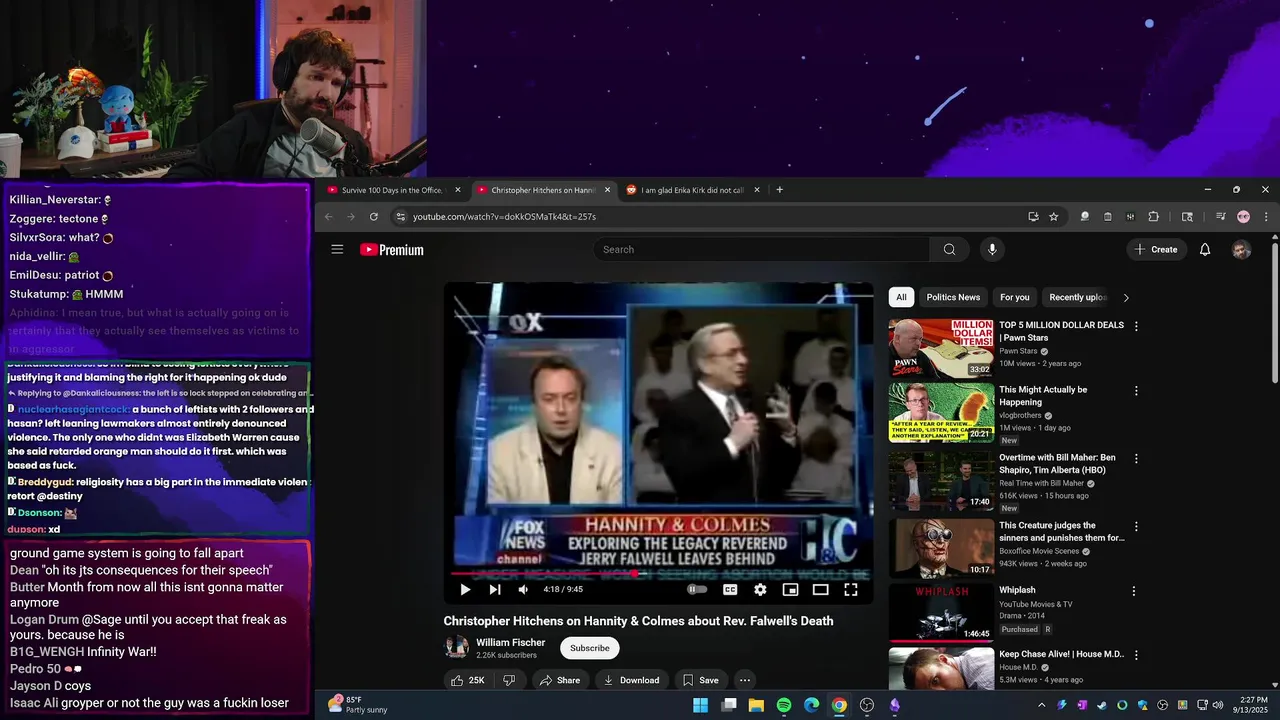The height and width of the screenshot is (720, 1280).
Task: Open William Fischer channel link
Action: (x=511, y=642)
